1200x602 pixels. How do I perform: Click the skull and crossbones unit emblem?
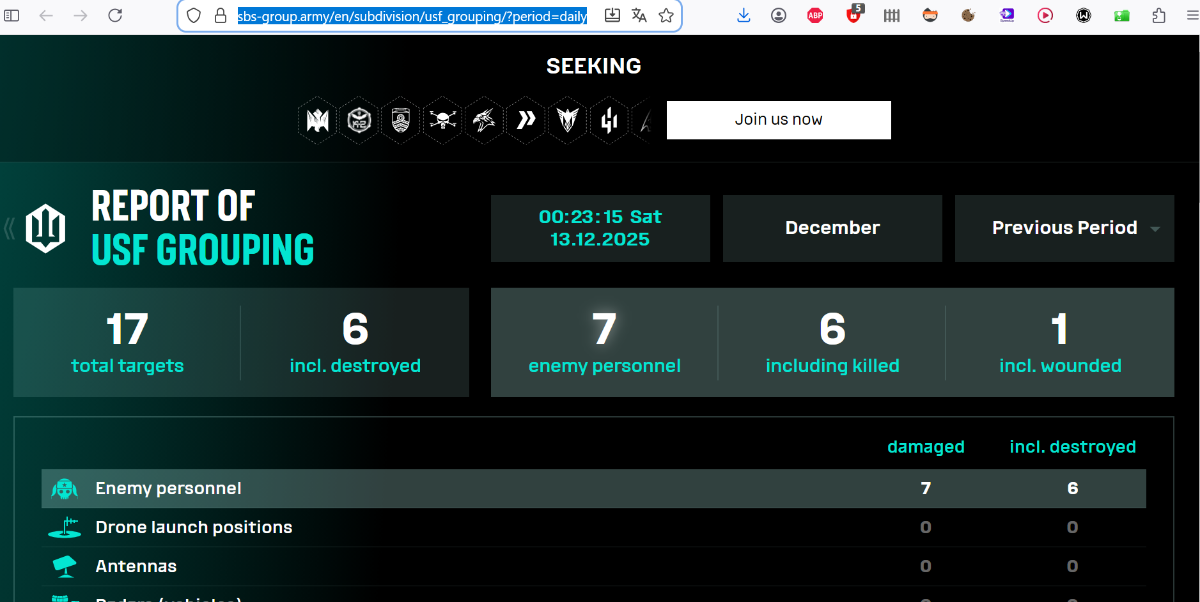(442, 121)
